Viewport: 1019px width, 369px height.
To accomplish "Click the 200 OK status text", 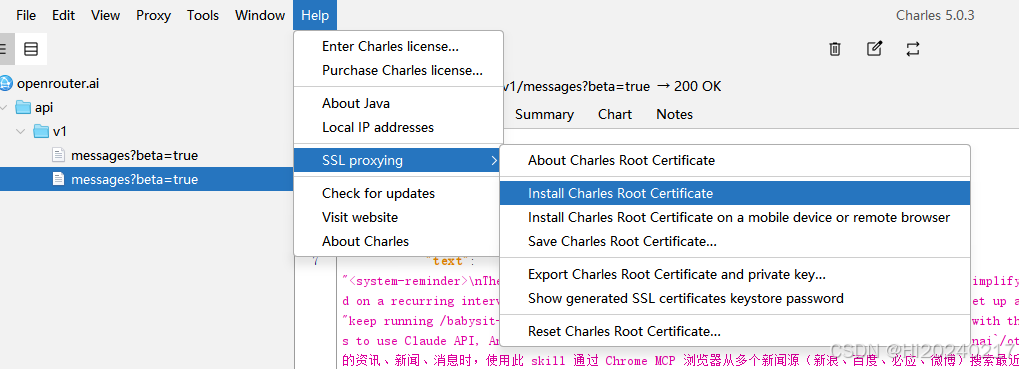I will [697, 86].
